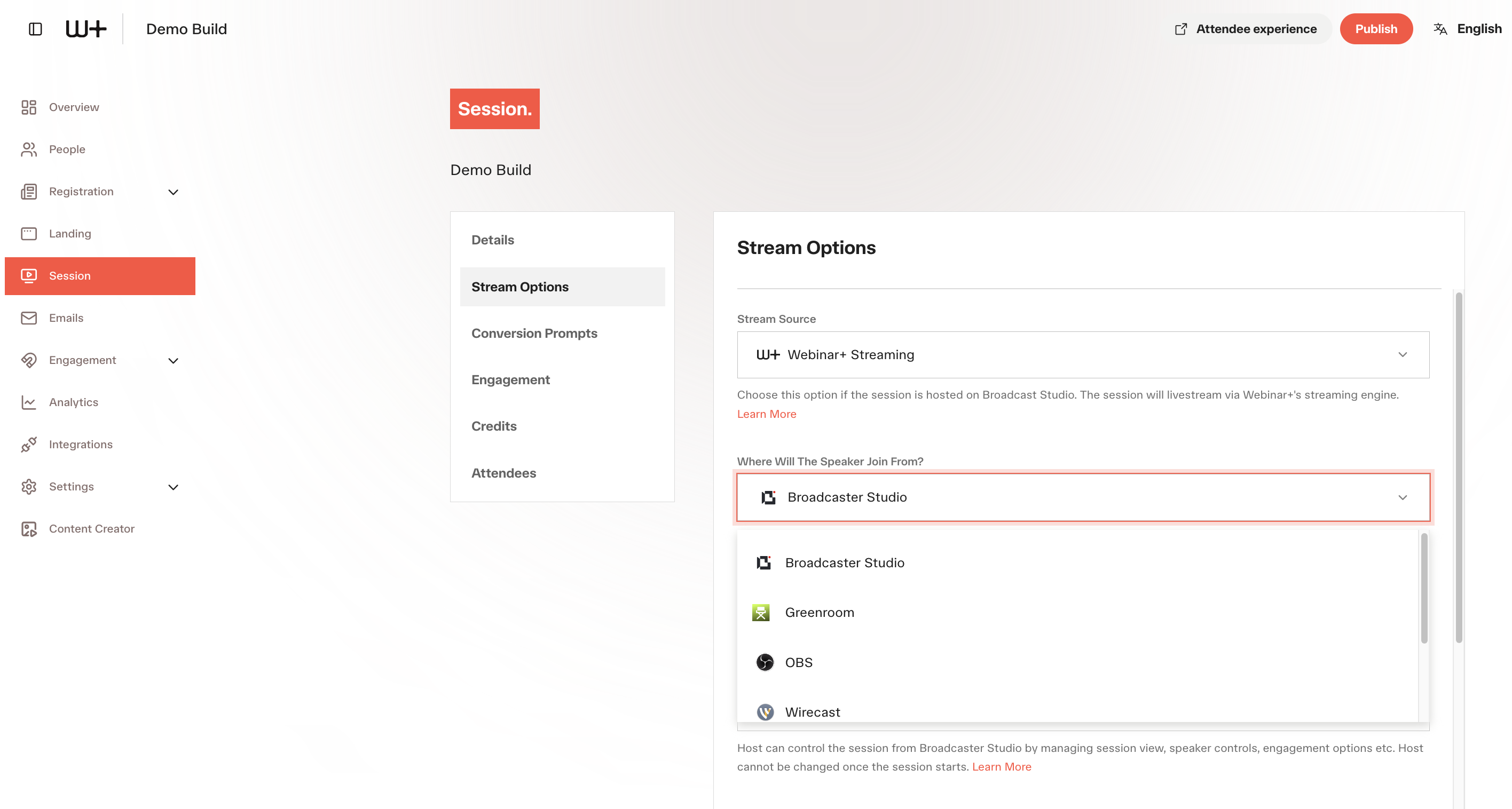Click the Analytics chart icon
This screenshot has height=809, width=1512.
click(x=29, y=402)
